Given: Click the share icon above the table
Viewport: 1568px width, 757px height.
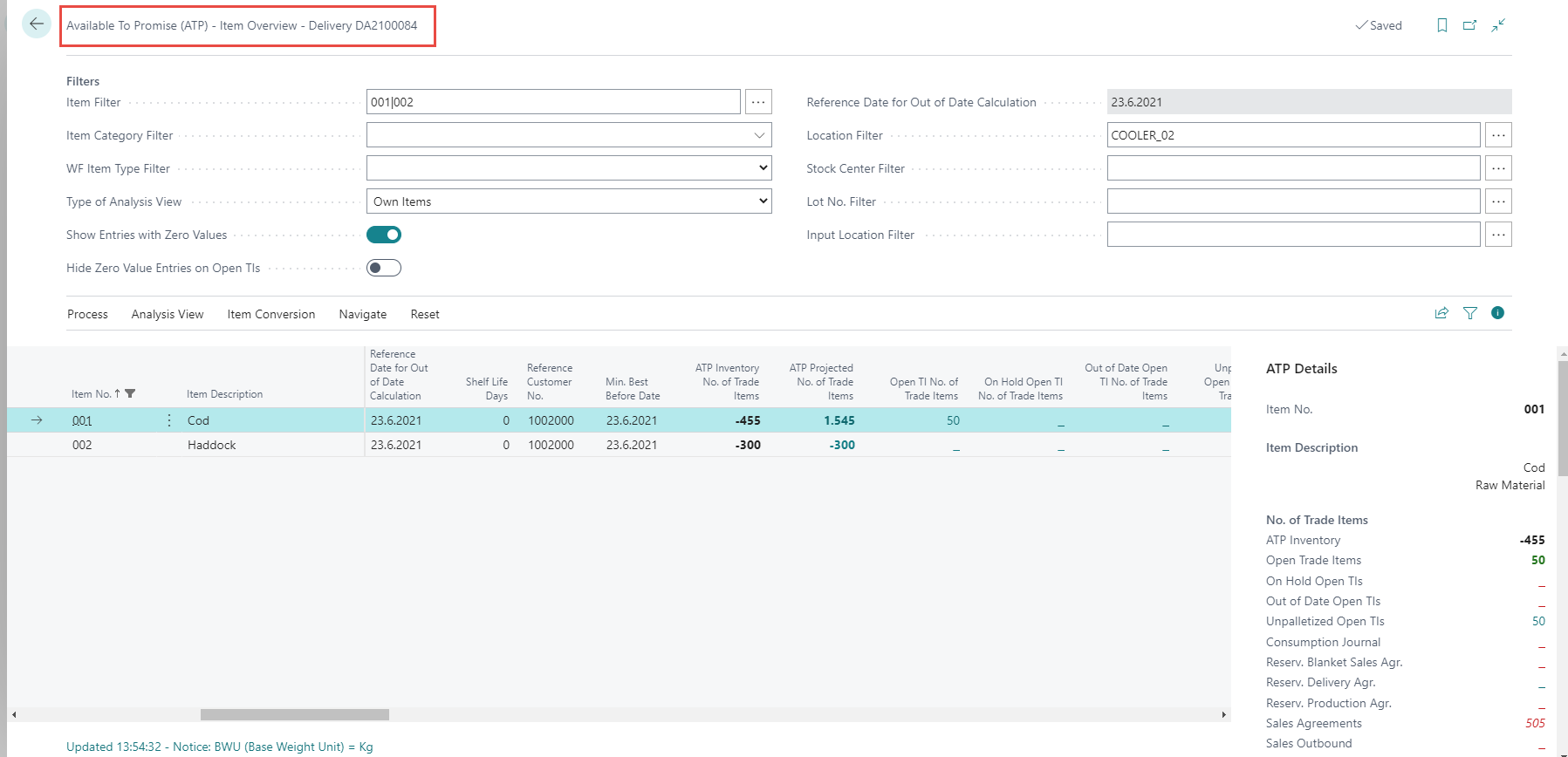Looking at the screenshot, I should 1441,313.
